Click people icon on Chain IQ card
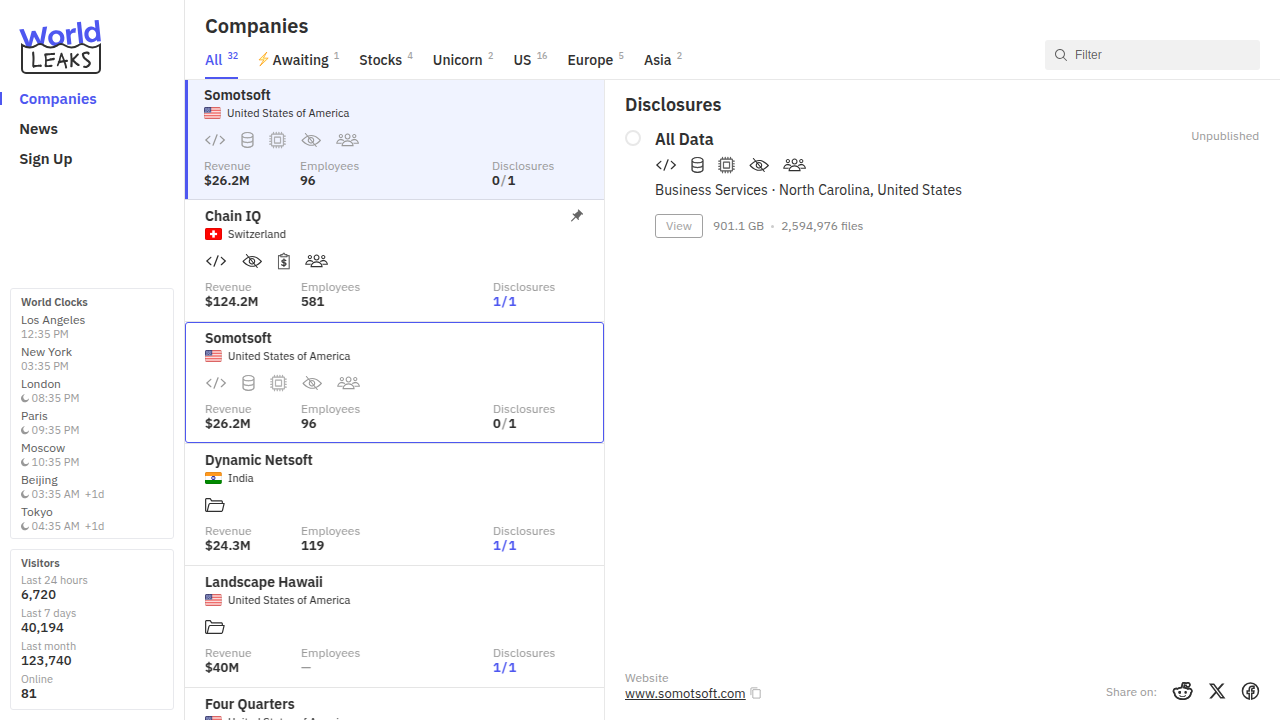The width and height of the screenshot is (1280, 720). pos(316,261)
